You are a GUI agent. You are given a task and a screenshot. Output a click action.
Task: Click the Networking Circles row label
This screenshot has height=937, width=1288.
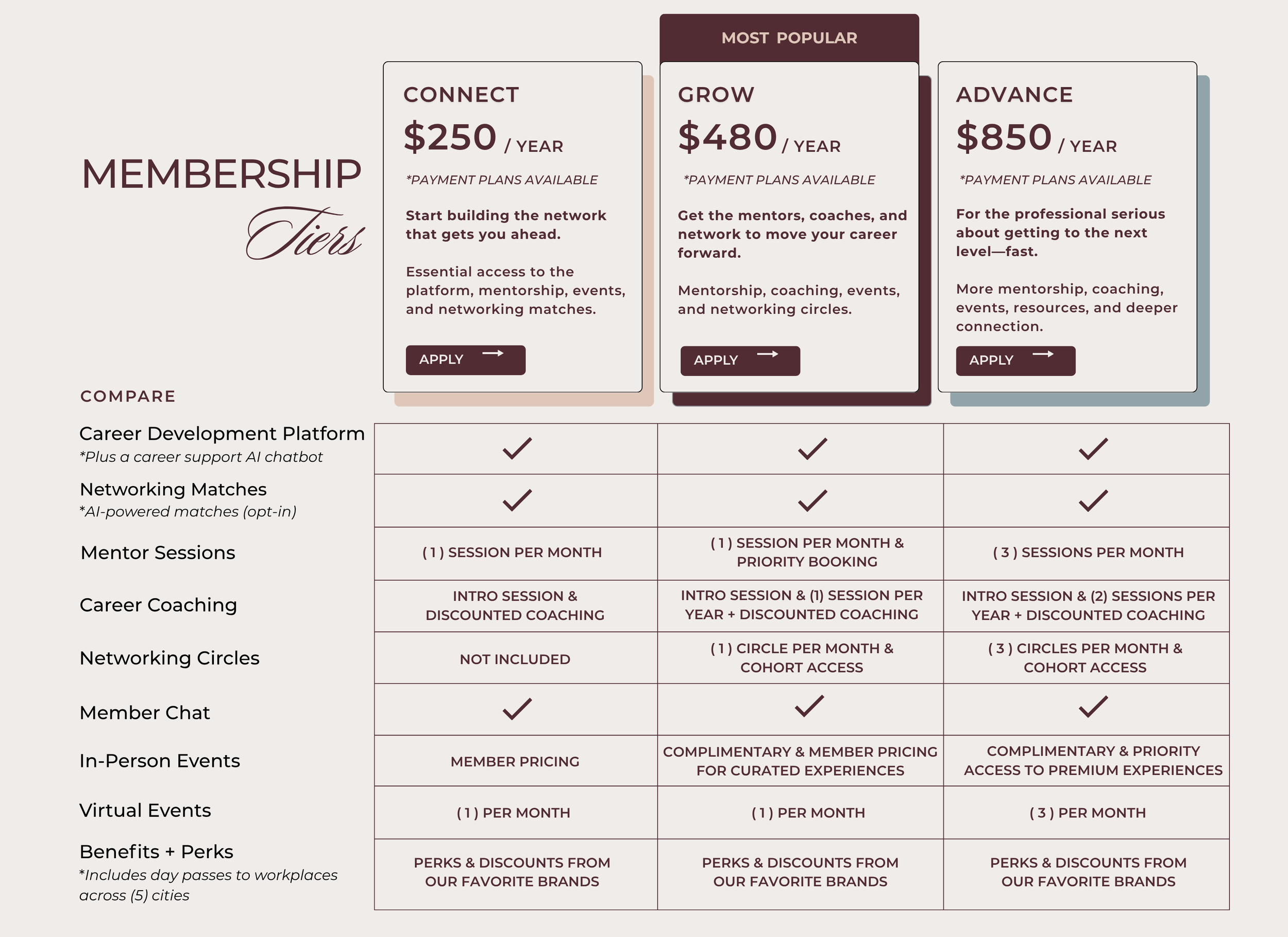pos(169,658)
